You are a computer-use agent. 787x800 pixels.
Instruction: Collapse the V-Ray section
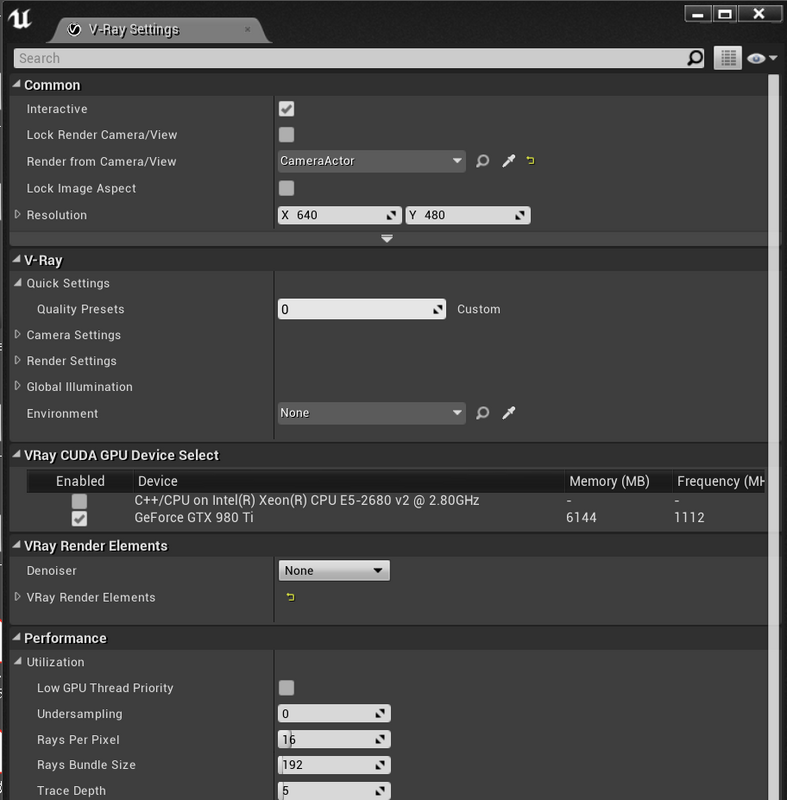[17, 259]
